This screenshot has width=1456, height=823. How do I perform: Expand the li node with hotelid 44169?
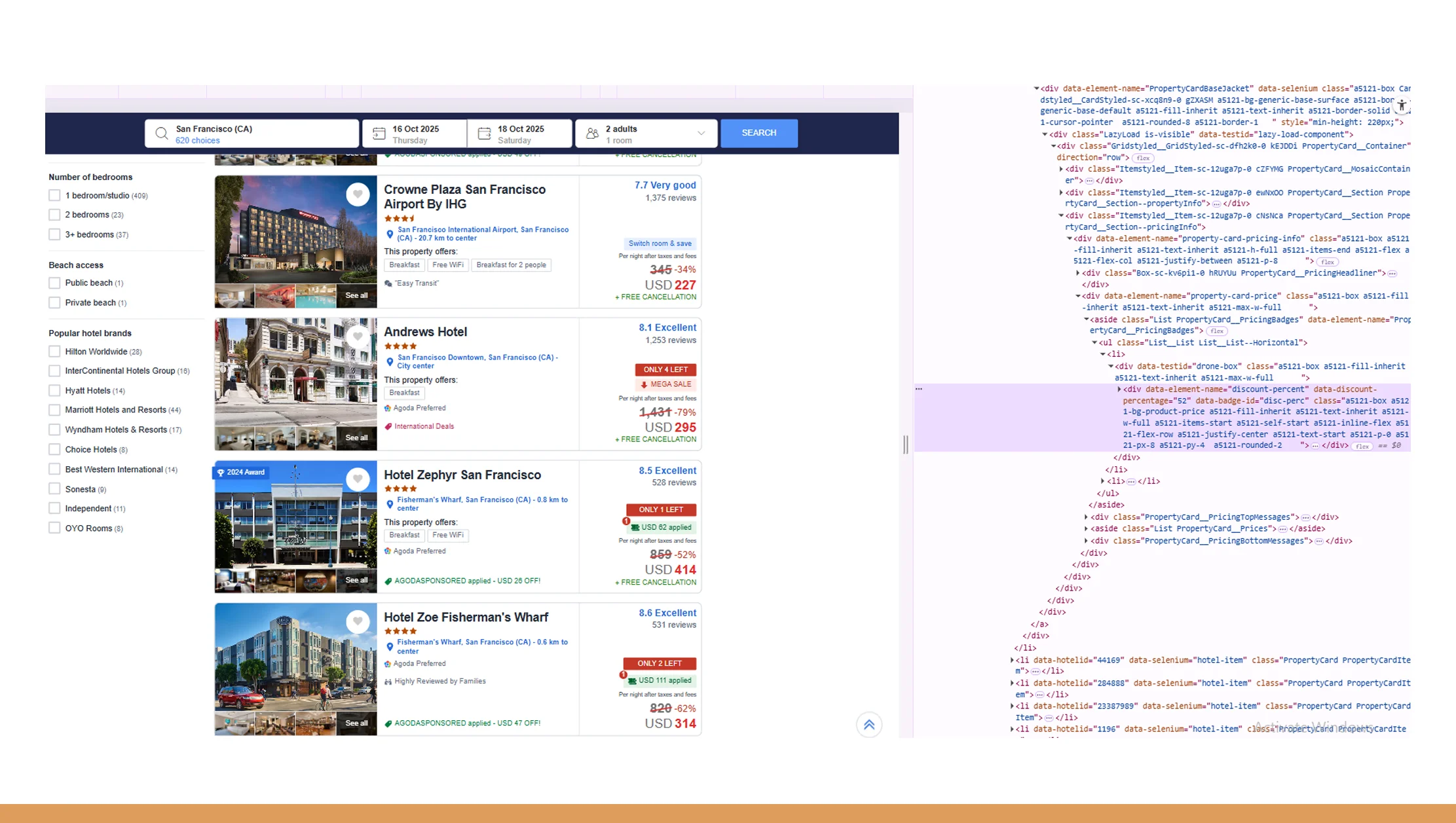(x=1012, y=660)
